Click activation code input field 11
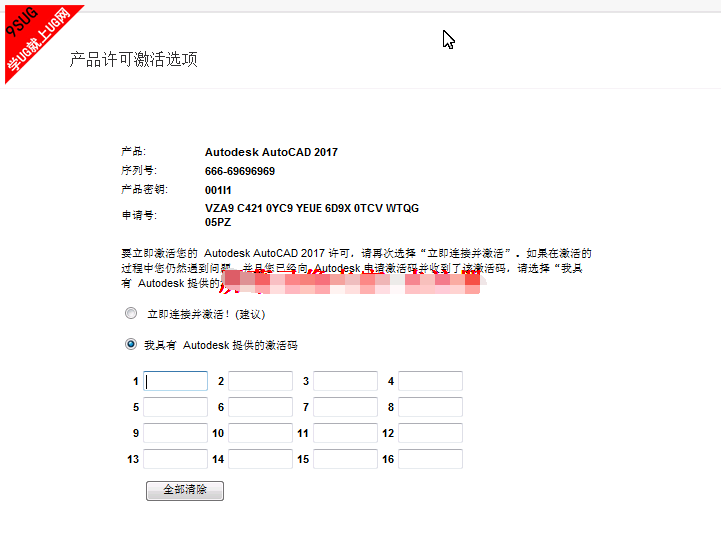 point(346,433)
